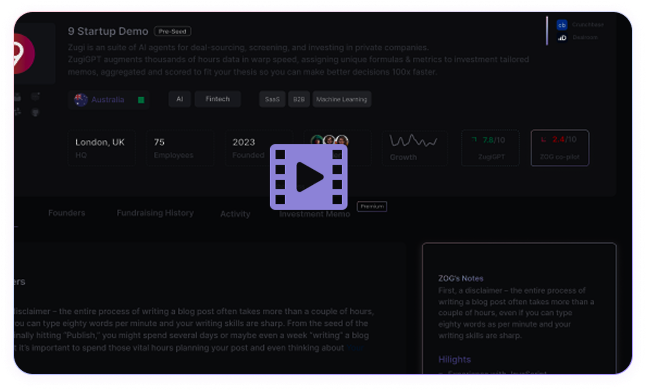The image size is (646, 390).
Task: Click the red startup logo thumbnail
Action: coord(23,54)
